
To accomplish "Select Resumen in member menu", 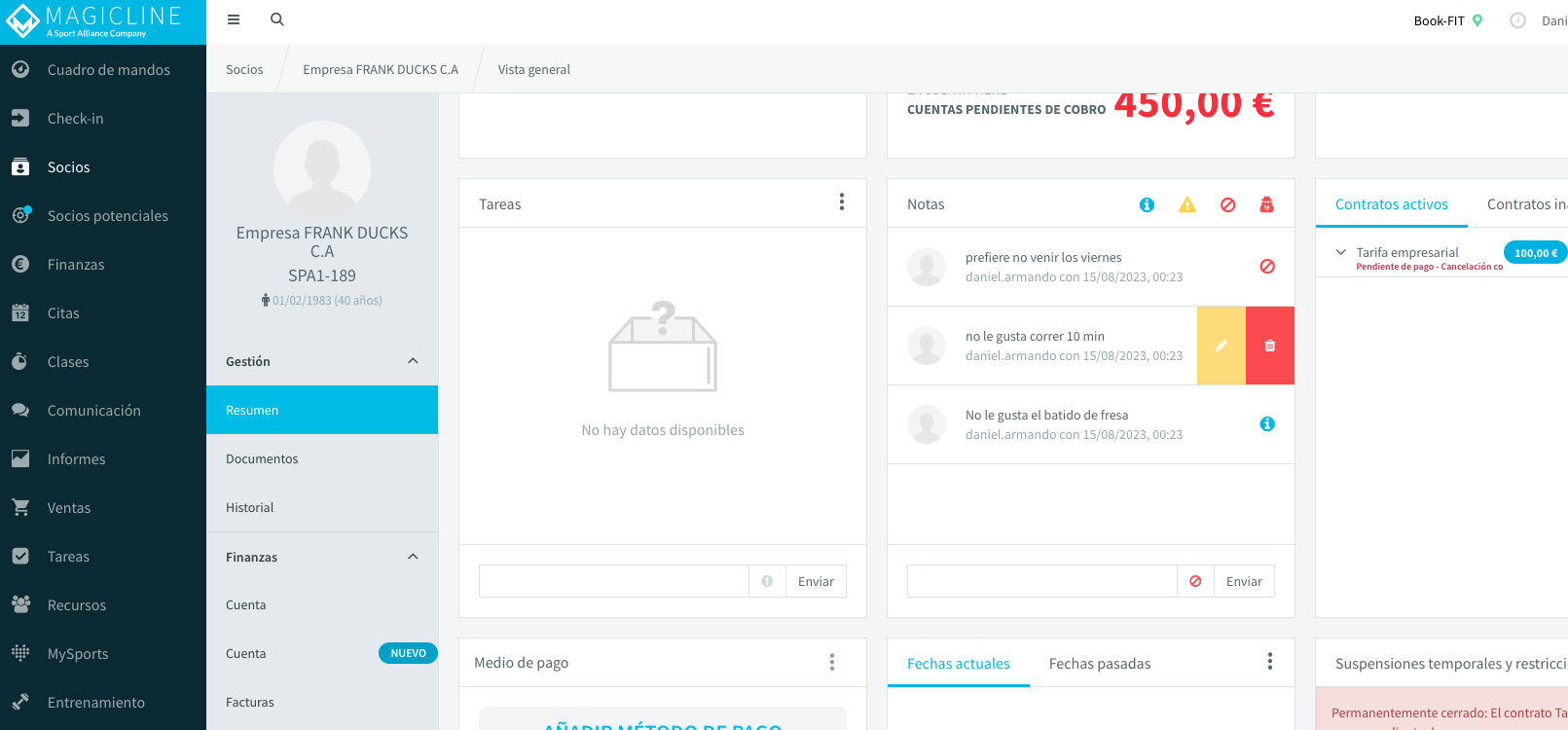I will coord(322,410).
